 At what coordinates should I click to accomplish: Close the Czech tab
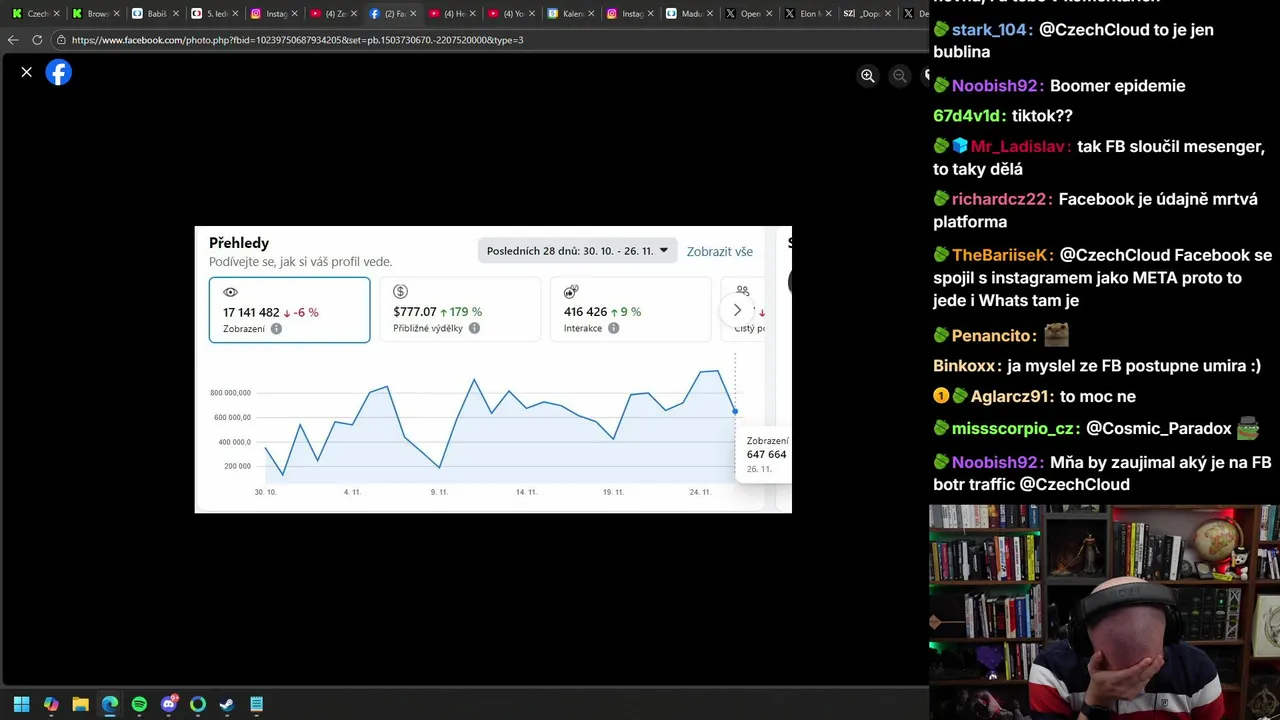56,14
